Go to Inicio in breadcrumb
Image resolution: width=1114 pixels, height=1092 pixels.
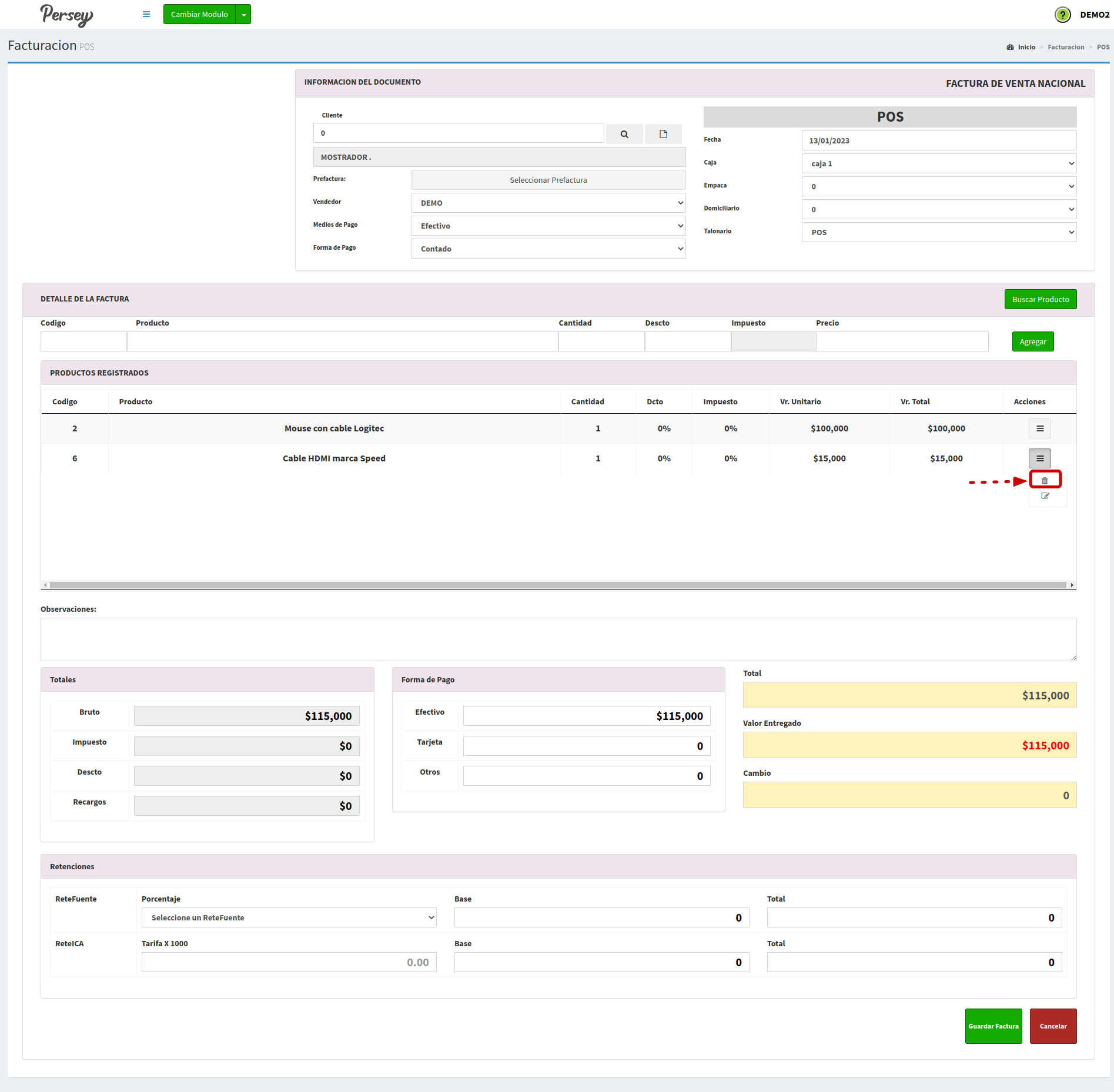[x=1026, y=47]
